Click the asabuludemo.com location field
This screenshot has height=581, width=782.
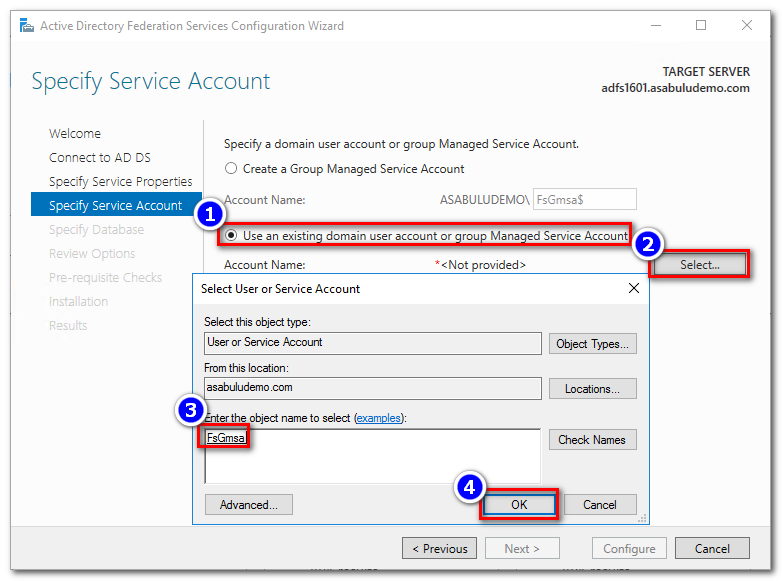(x=373, y=388)
